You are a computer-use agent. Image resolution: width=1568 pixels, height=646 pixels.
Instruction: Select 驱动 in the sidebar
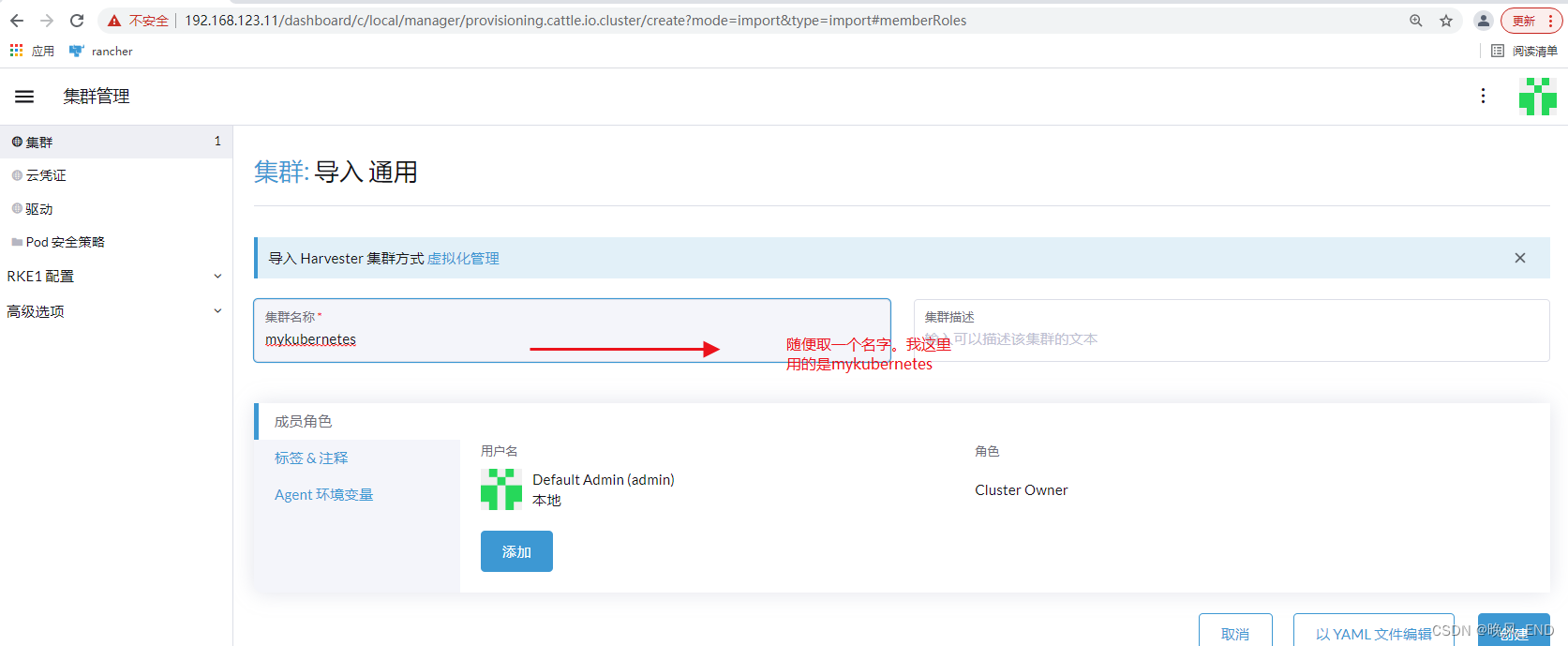[116, 208]
